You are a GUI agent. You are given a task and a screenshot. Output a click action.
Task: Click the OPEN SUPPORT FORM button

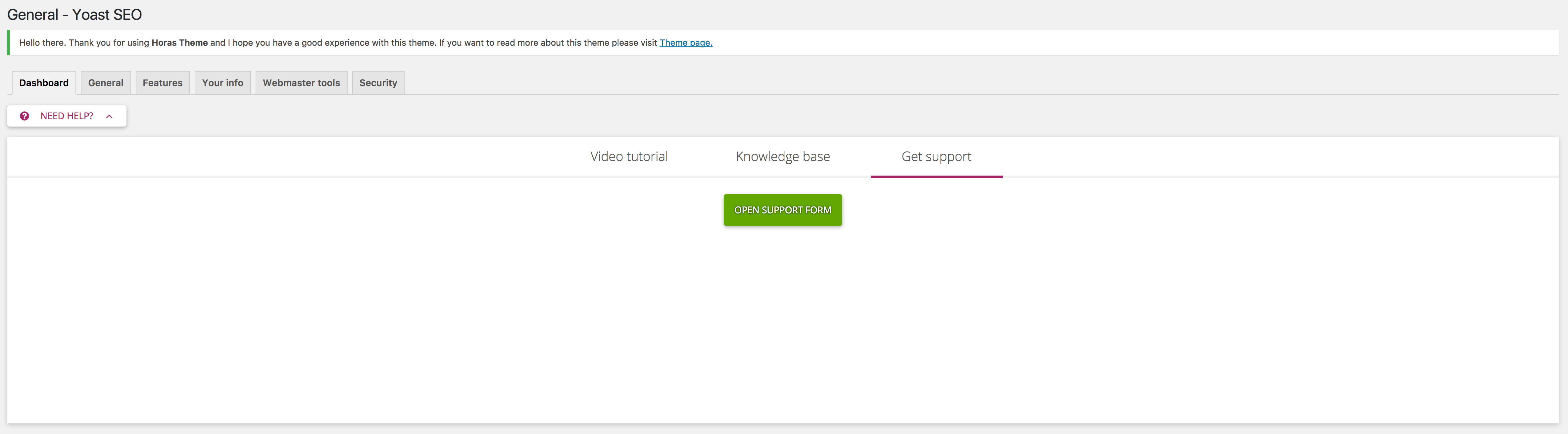pyautogui.click(x=782, y=209)
